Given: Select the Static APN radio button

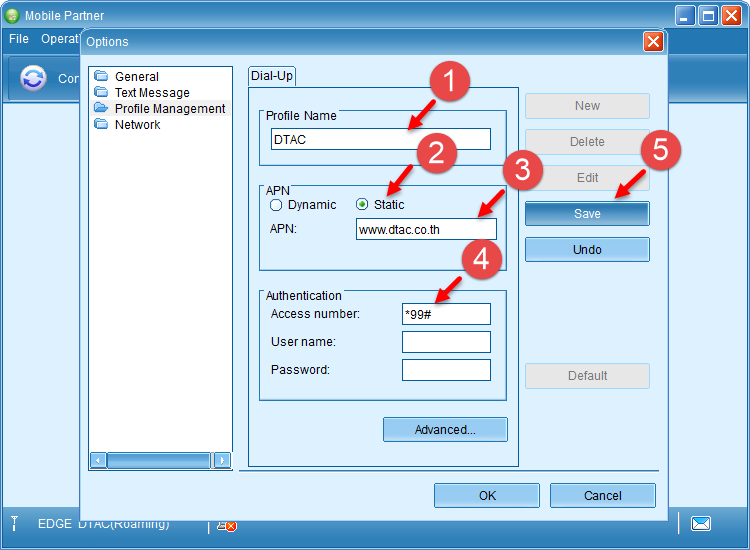Looking at the screenshot, I should pyautogui.click(x=362, y=205).
